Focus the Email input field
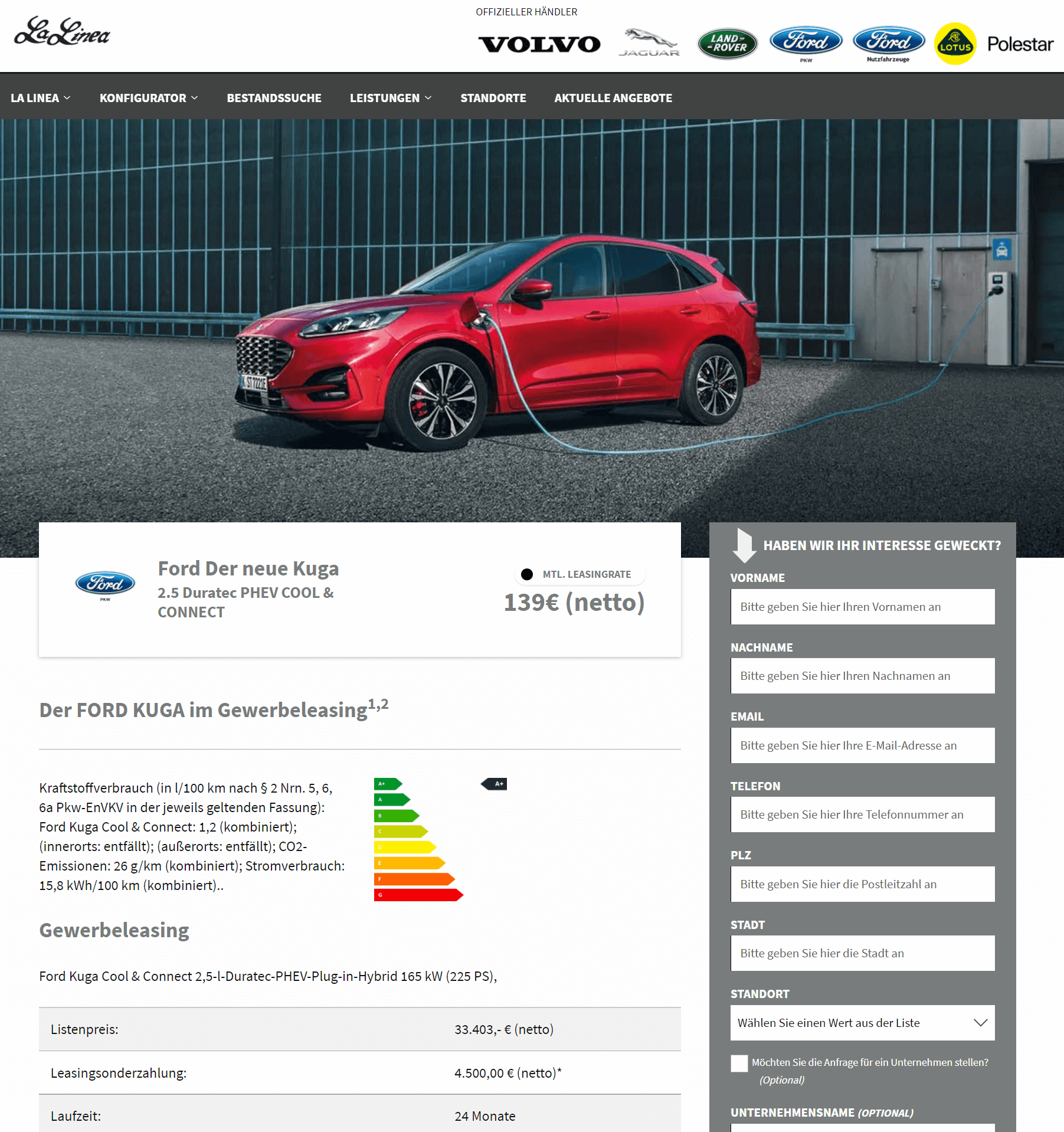The height and width of the screenshot is (1132, 1064). click(862, 745)
